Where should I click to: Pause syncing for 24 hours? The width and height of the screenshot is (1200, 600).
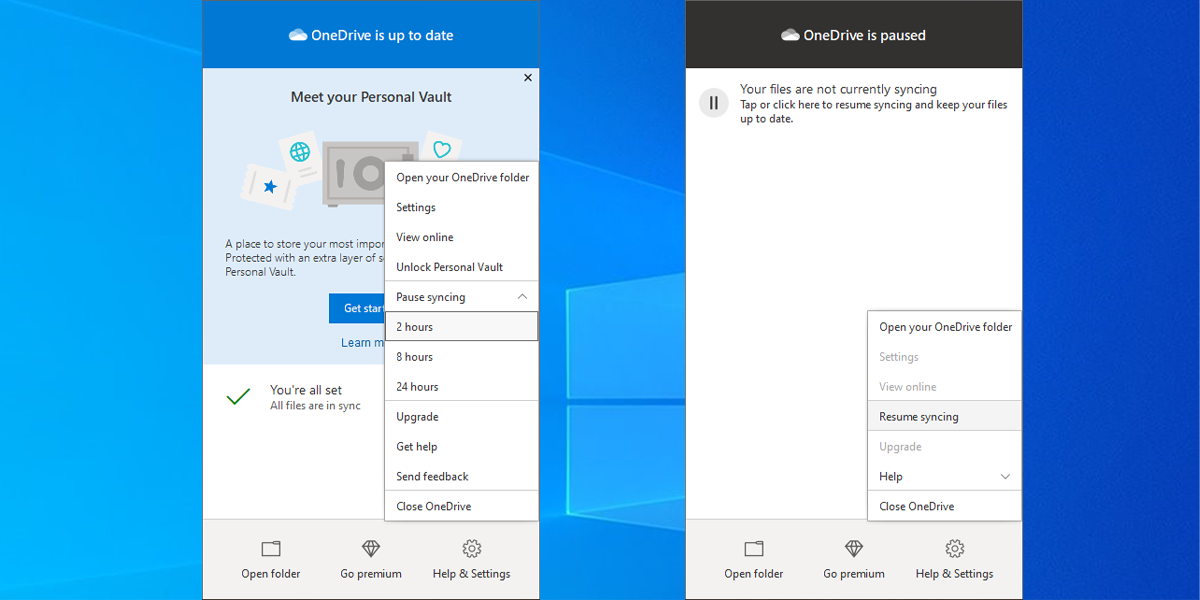(x=462, y=387)
